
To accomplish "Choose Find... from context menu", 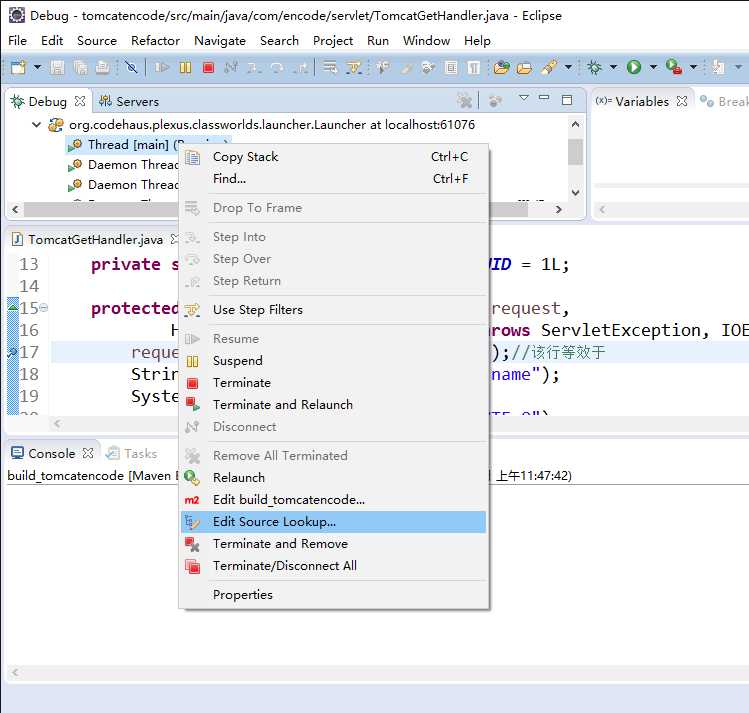I will 333,179.
